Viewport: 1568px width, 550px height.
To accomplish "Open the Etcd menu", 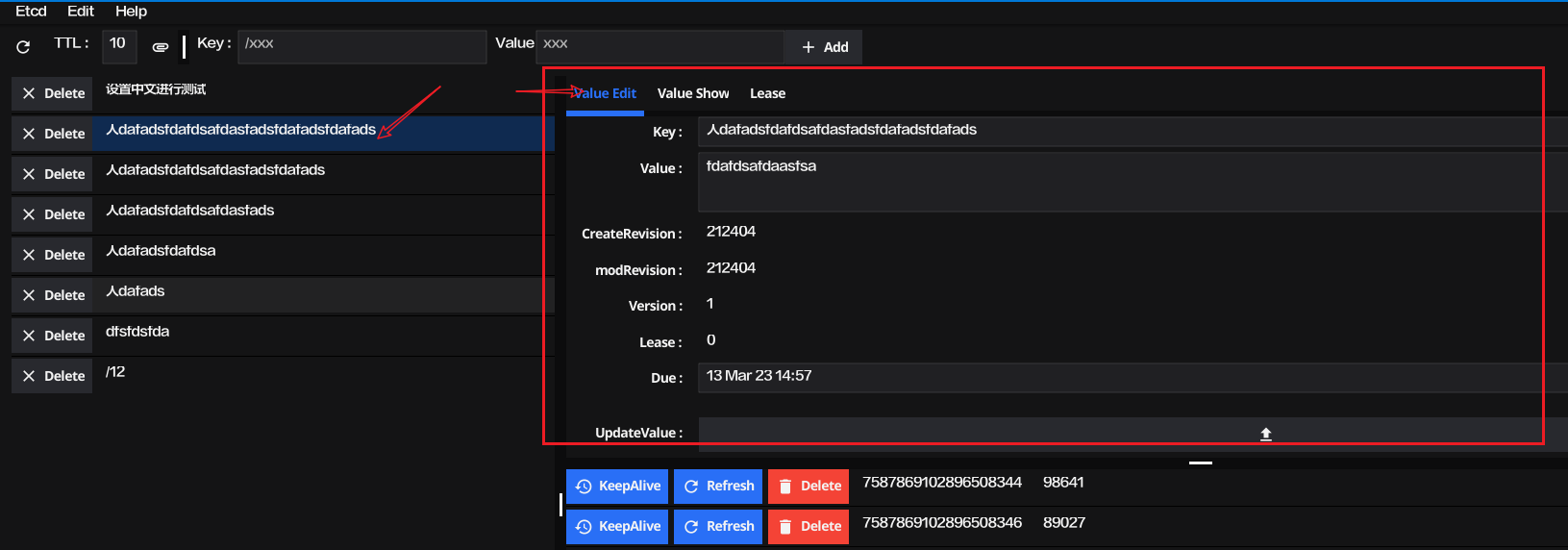I will pos(31,12).
